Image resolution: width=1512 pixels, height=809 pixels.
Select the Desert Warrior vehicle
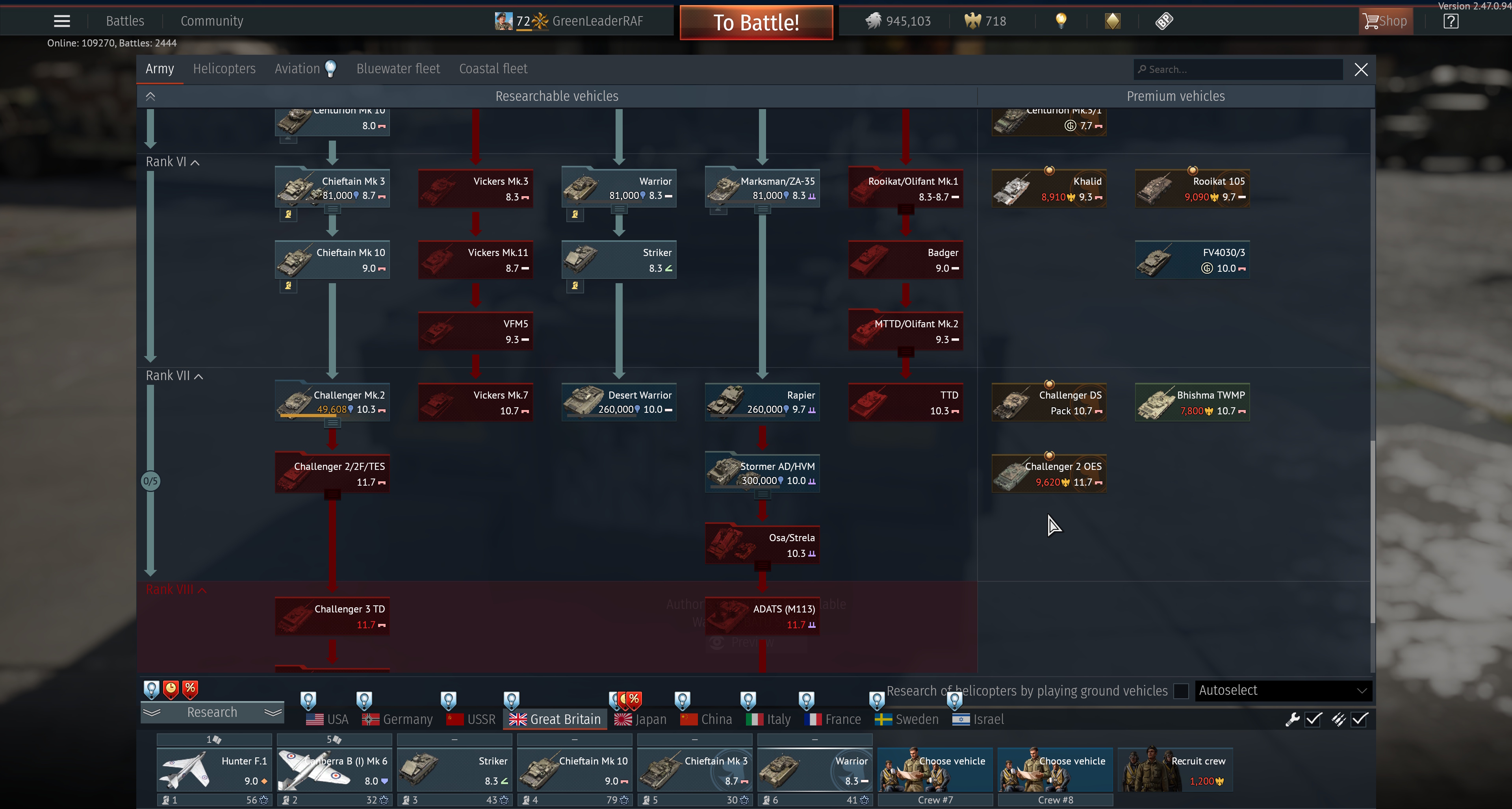click(619, 402)
